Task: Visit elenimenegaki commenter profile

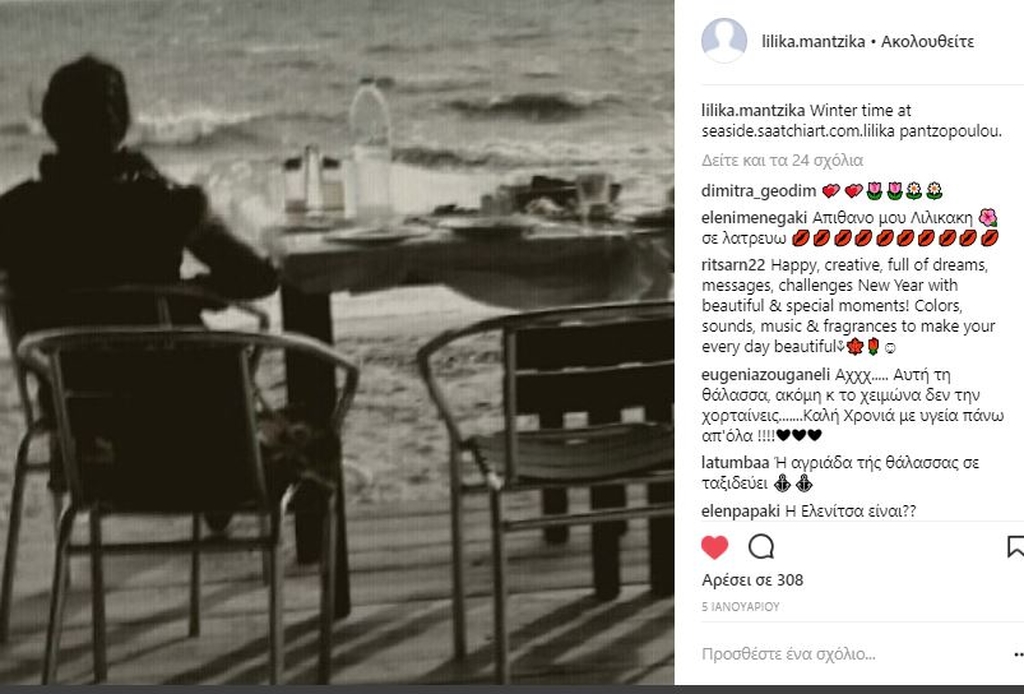Action: pyautogui.click(x=754, y=217)
